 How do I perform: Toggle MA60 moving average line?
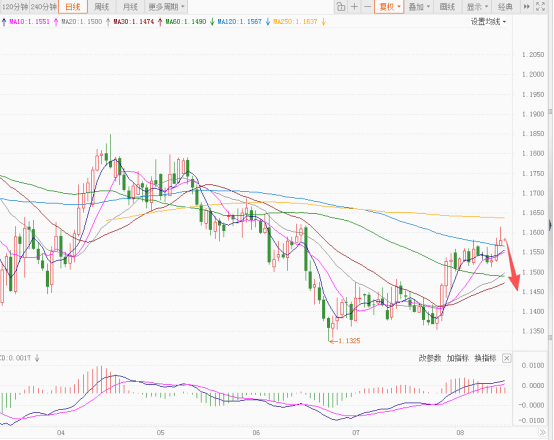tap(186, 22)
